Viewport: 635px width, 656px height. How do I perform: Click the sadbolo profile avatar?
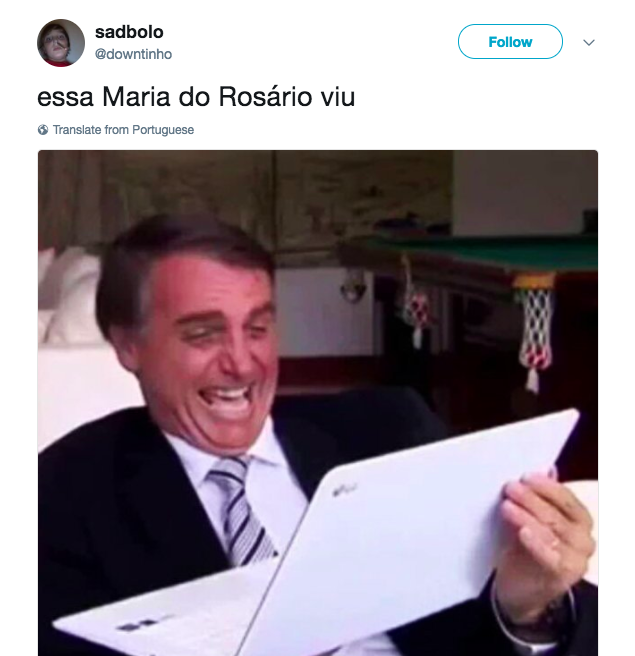[61, 43]
